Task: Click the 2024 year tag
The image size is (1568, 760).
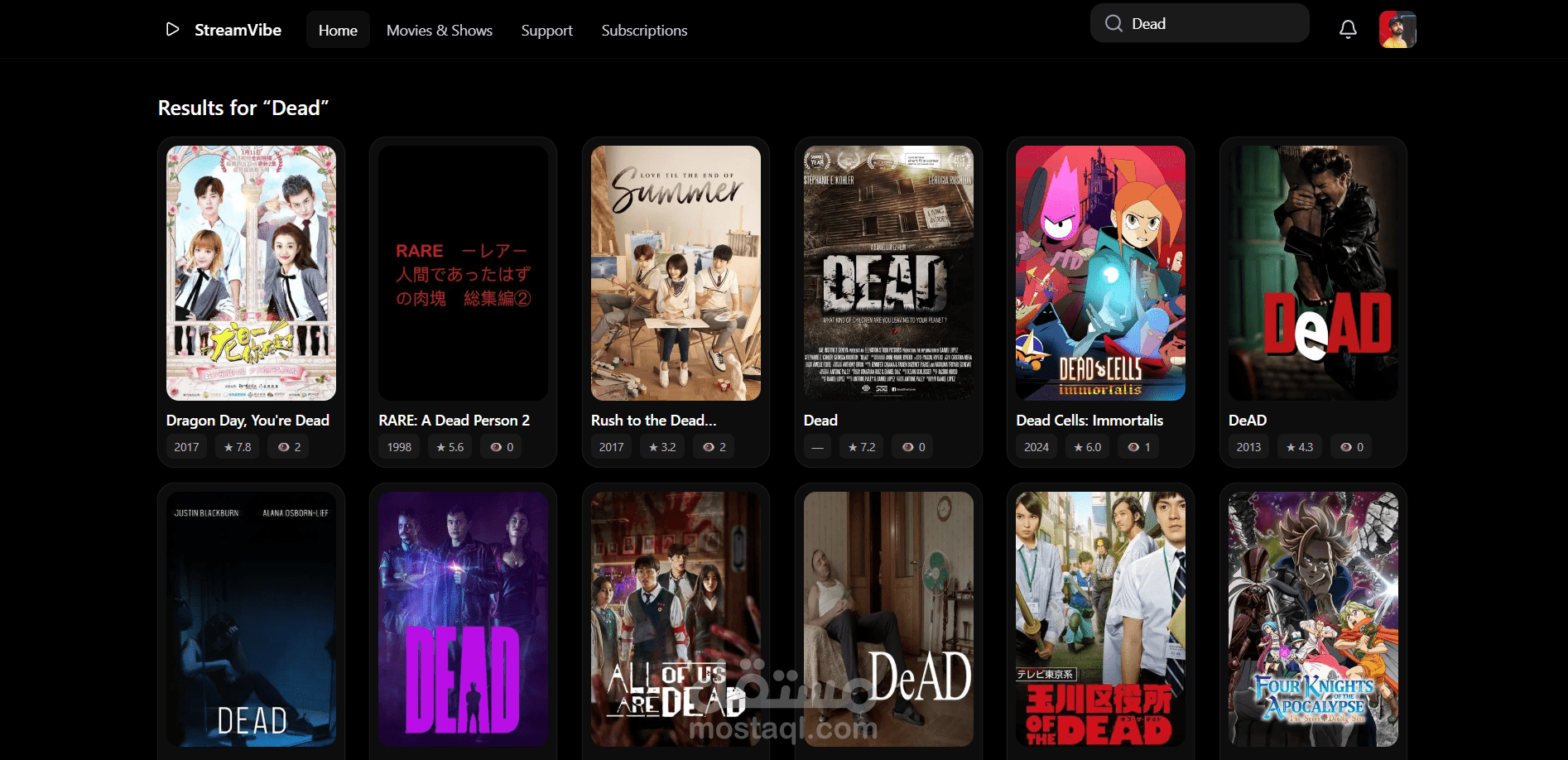Action: [x=1037, y=447]
